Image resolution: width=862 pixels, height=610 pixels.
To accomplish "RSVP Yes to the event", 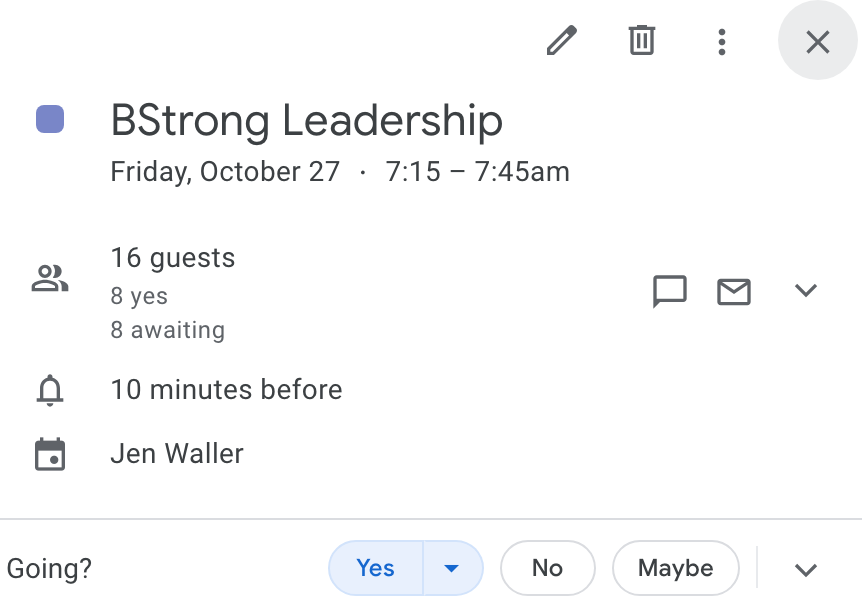I will tap(376, 568).
